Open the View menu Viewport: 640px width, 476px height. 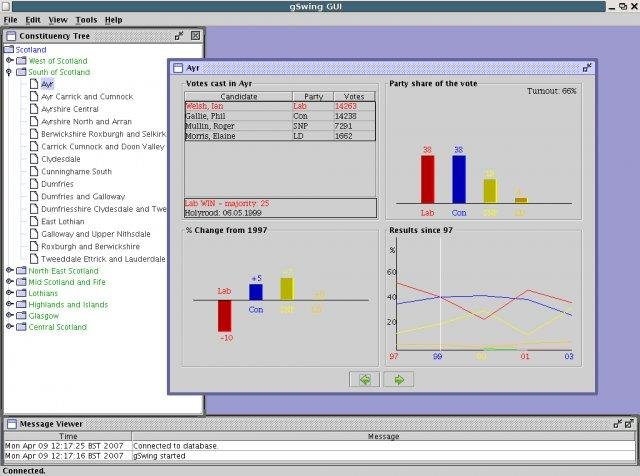pyautogui.click(x=58, y=20)
